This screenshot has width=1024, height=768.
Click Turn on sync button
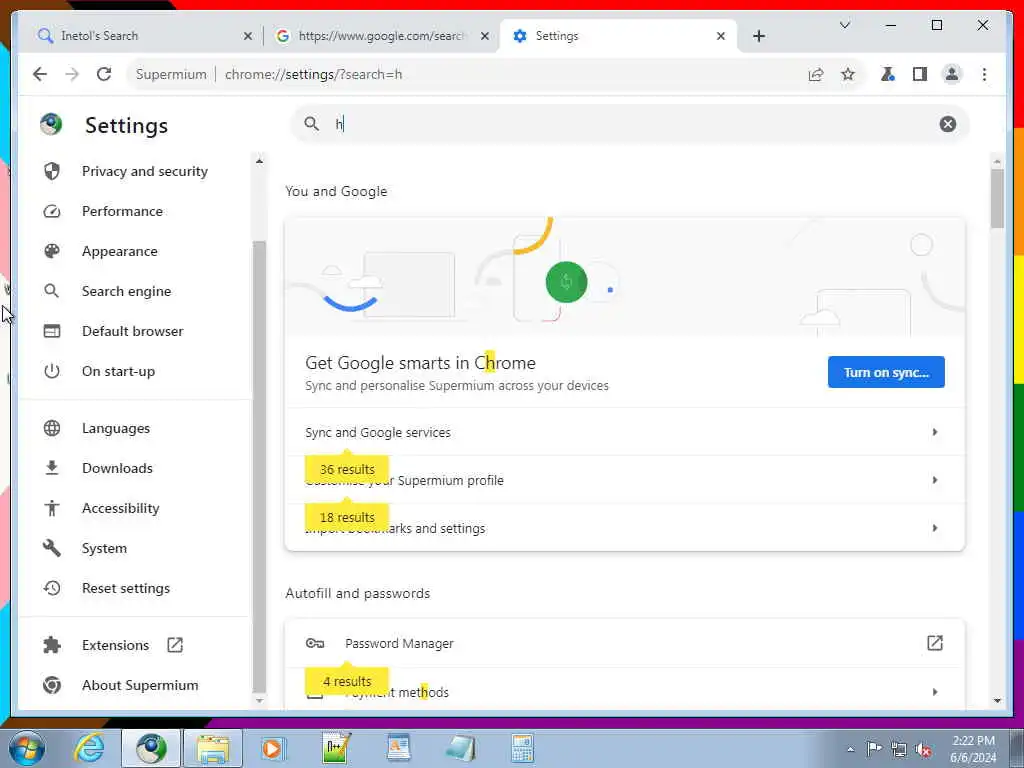coord(886,372)
